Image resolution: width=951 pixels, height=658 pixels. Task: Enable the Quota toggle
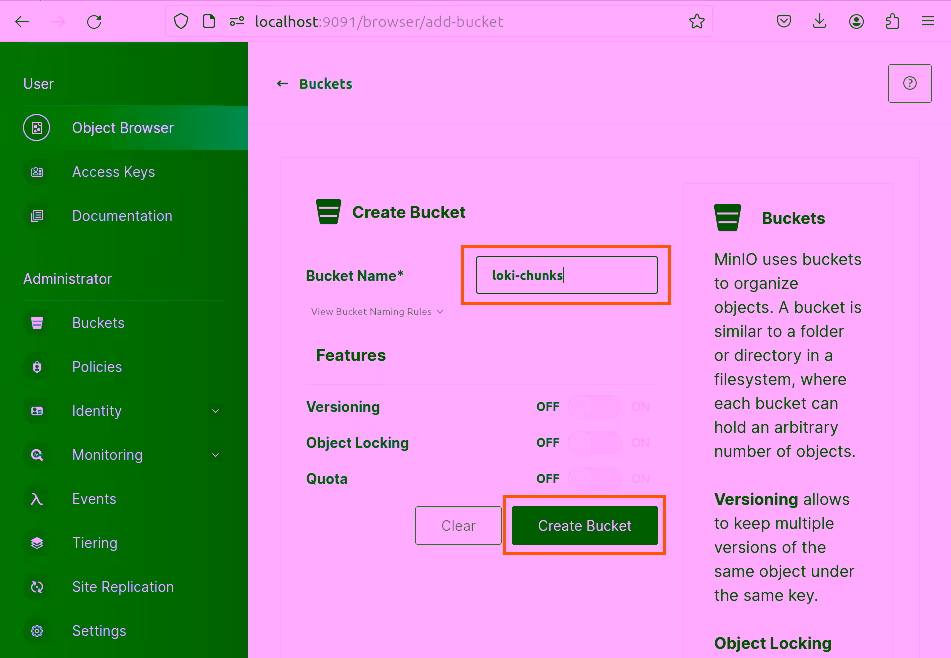click(594, 478)
